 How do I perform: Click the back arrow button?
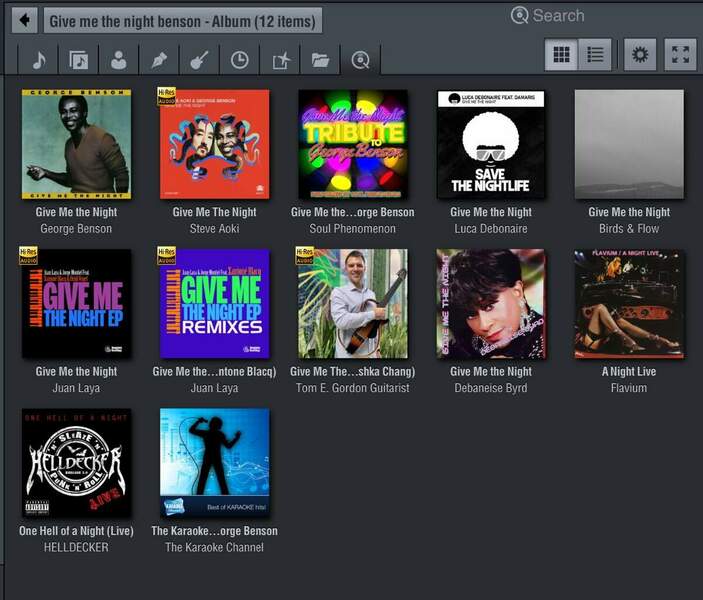24,20
